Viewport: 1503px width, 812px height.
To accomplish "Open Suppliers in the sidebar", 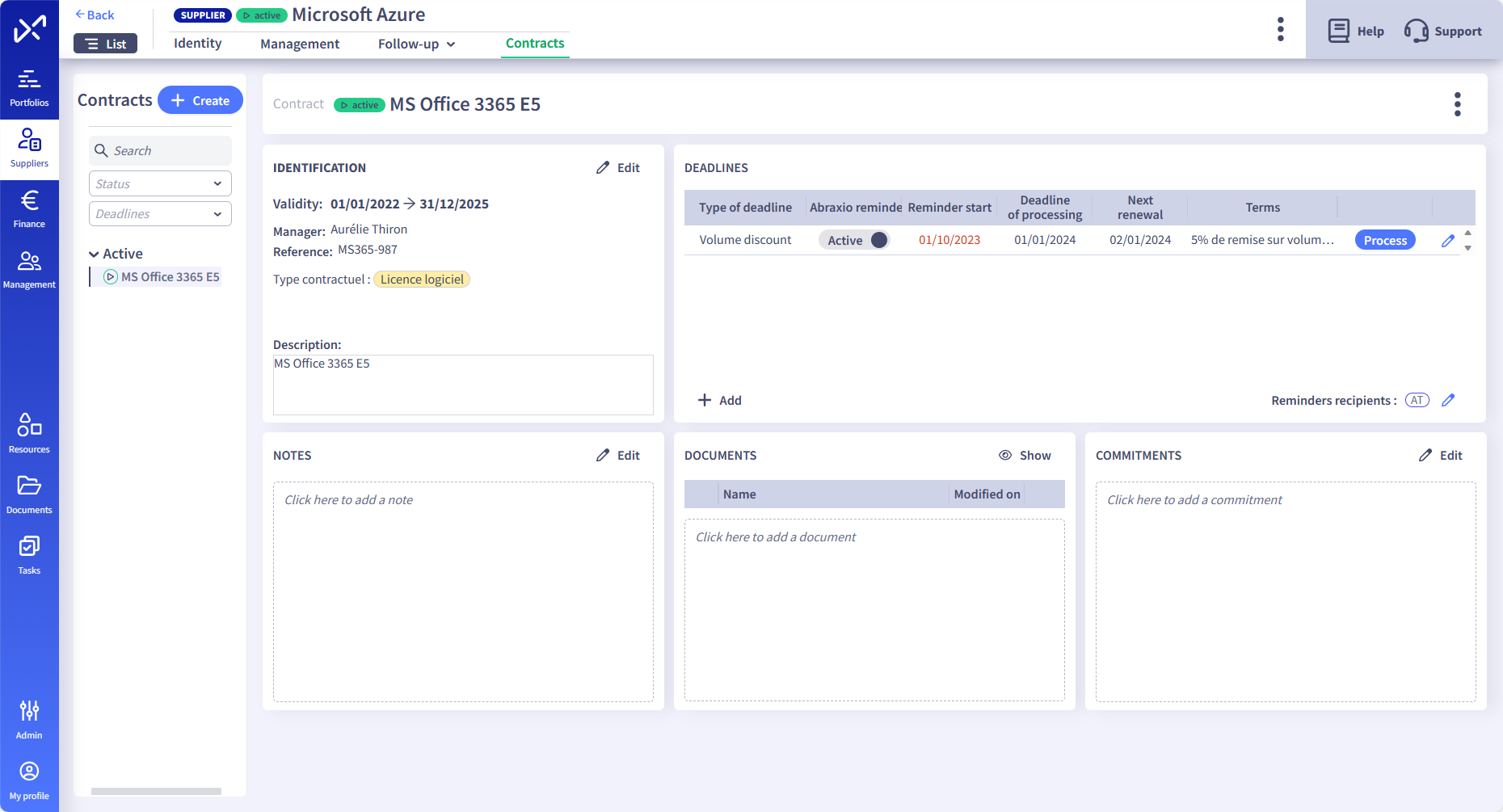I will (29, 149).
